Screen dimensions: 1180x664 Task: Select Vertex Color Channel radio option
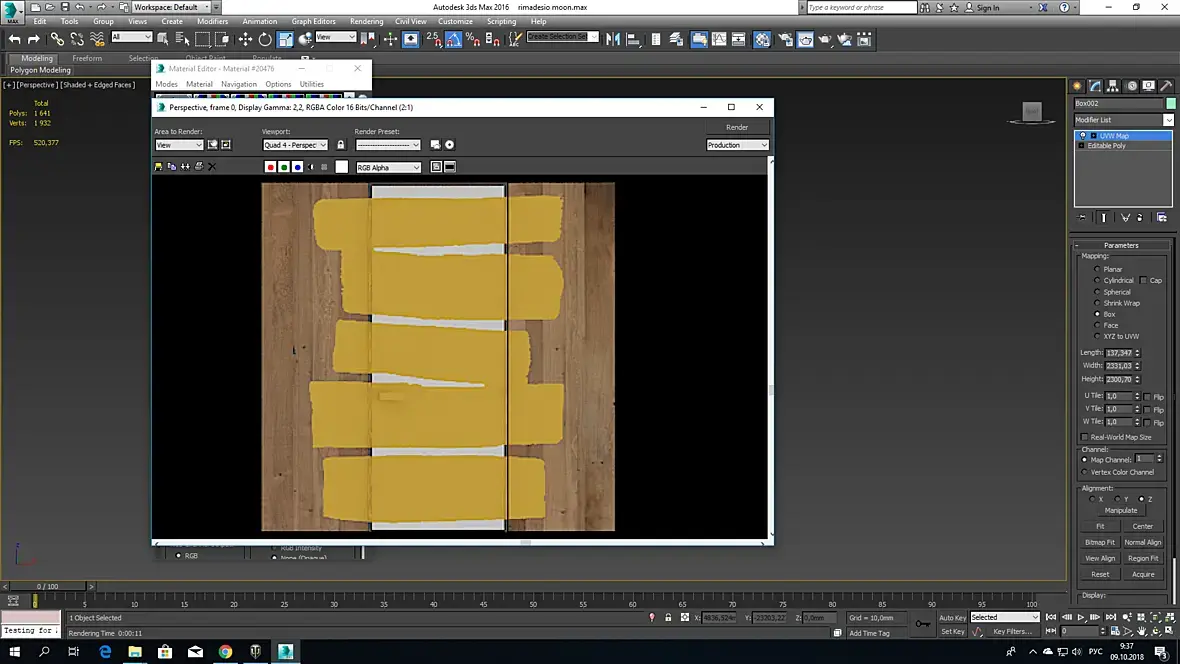1085,472
